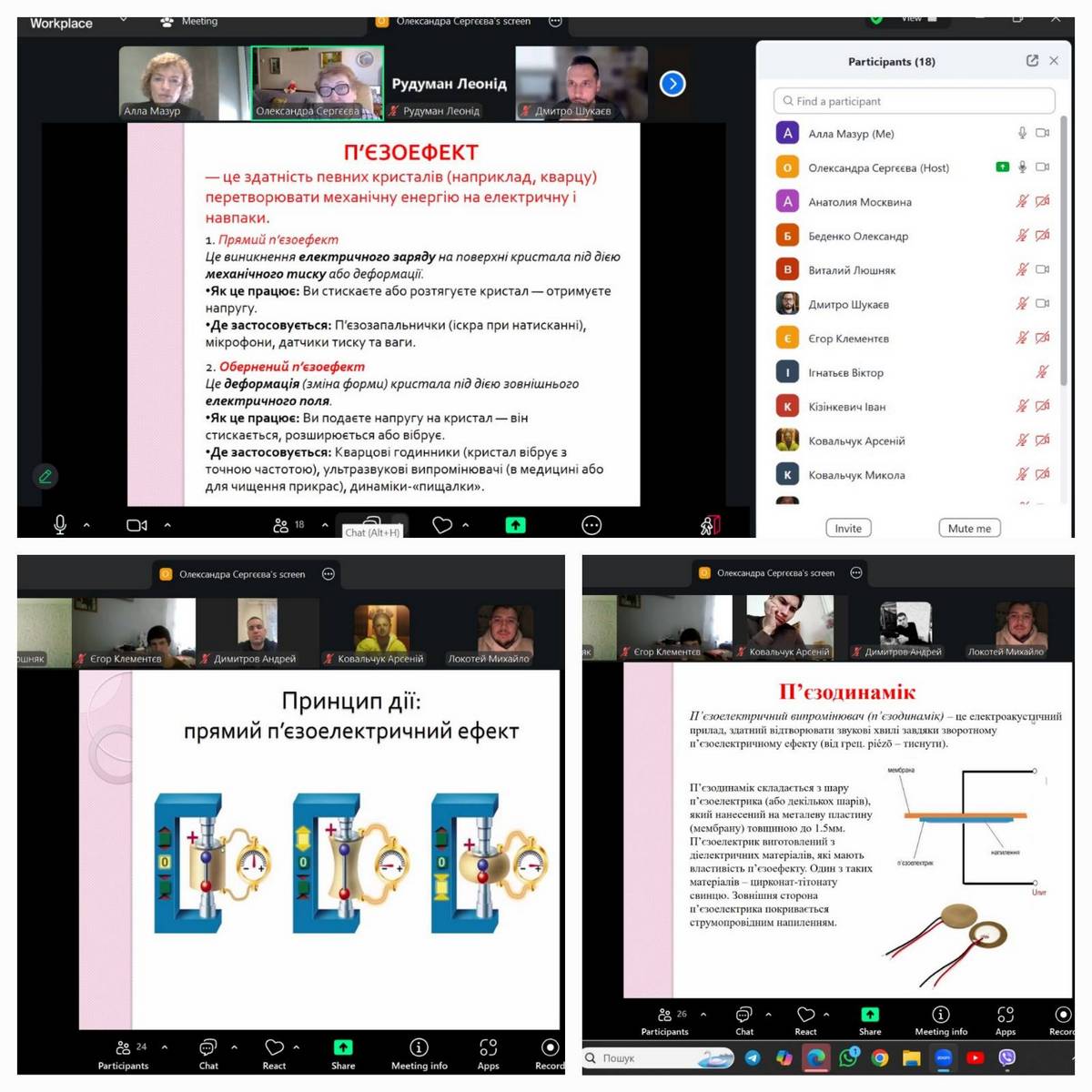Expand video options arrow next to camera
1092x1092 pixels.
click(167, 525)
